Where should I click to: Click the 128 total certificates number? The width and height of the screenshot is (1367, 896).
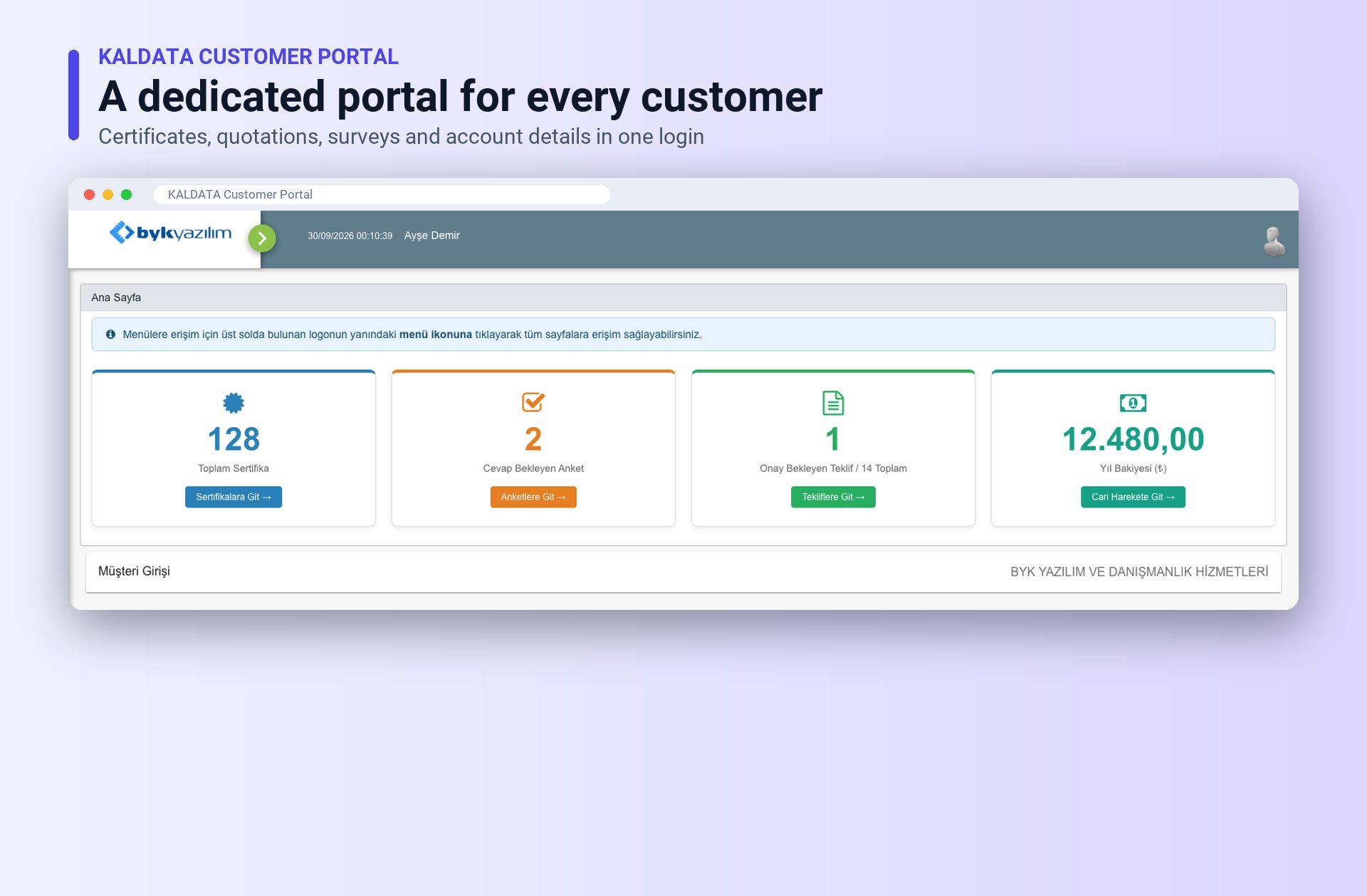click(x=234, y=439)
